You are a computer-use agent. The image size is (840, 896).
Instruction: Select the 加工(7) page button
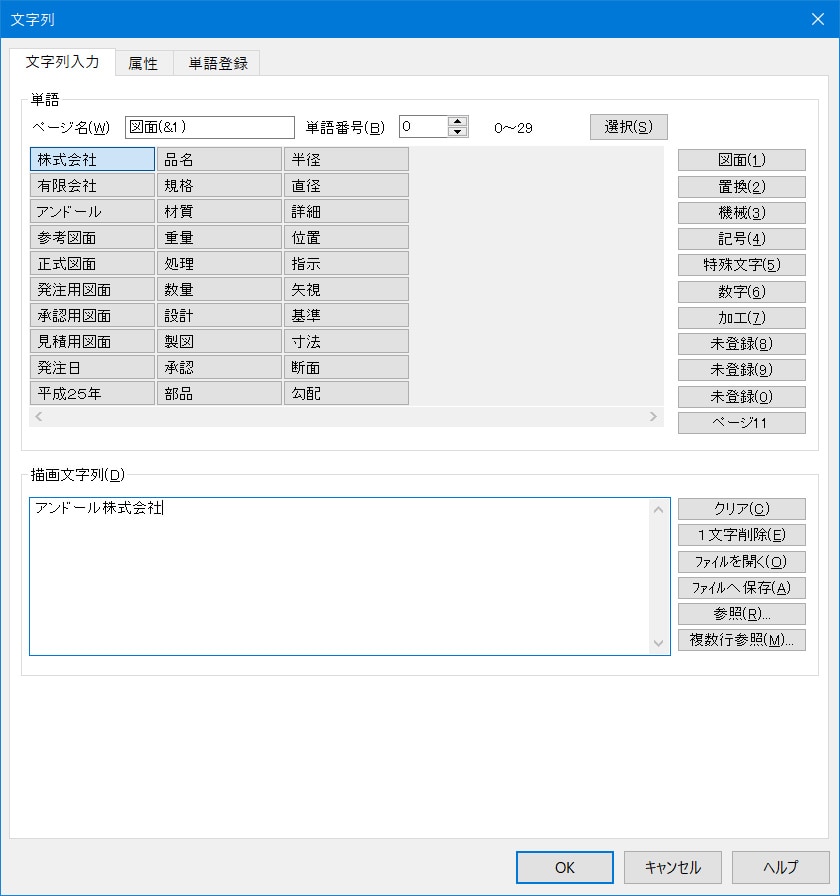[x=741, y=318]
